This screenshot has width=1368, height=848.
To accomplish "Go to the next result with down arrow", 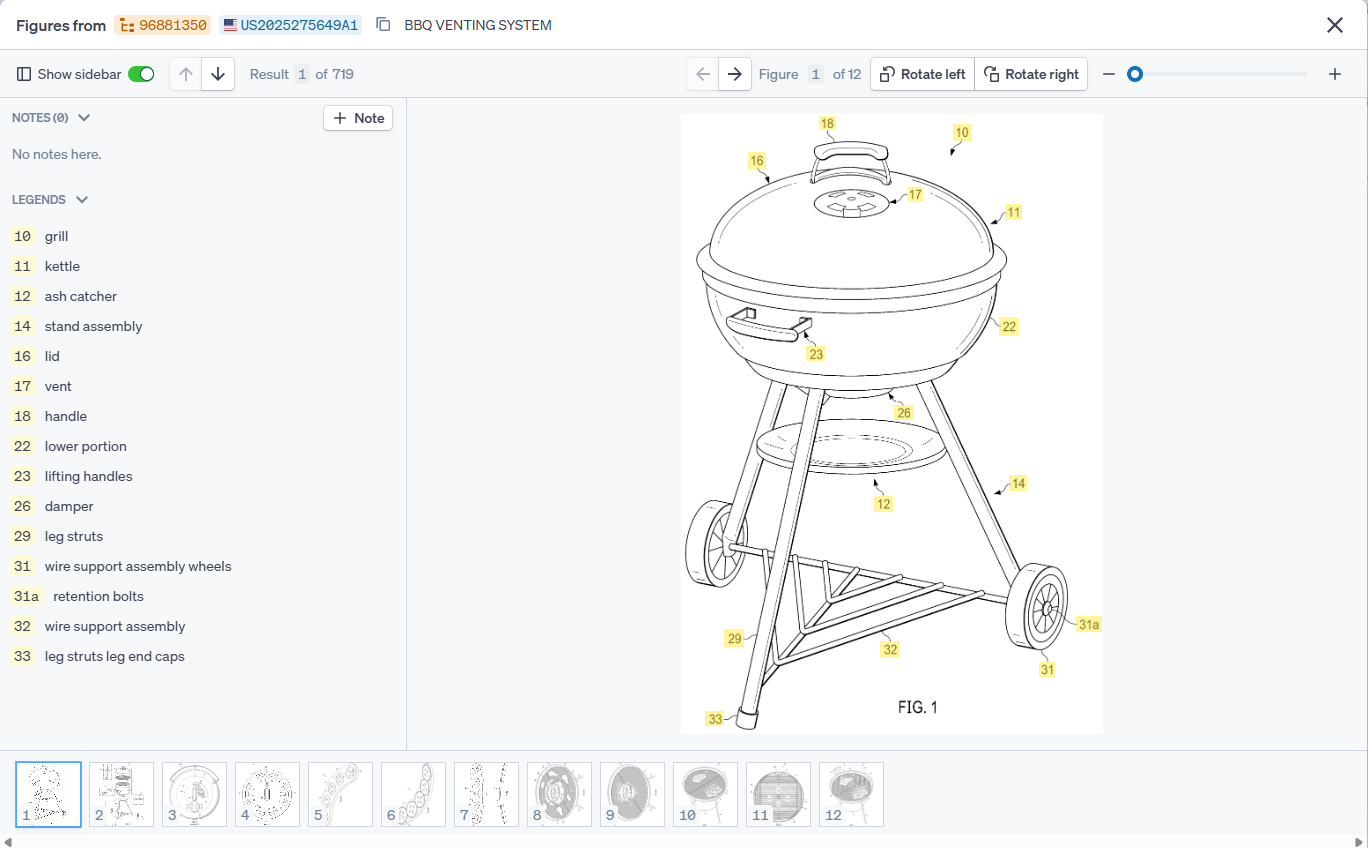I will [x=218, y=74].
